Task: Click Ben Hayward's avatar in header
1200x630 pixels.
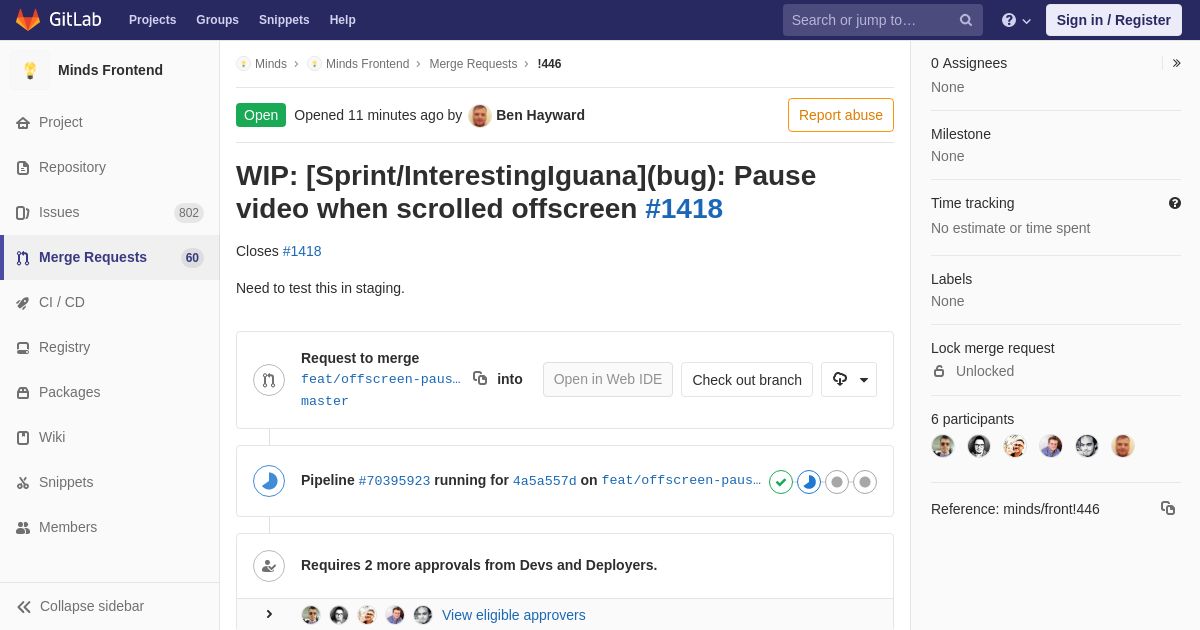Action: pyautogui.click(x=480, y=116)
